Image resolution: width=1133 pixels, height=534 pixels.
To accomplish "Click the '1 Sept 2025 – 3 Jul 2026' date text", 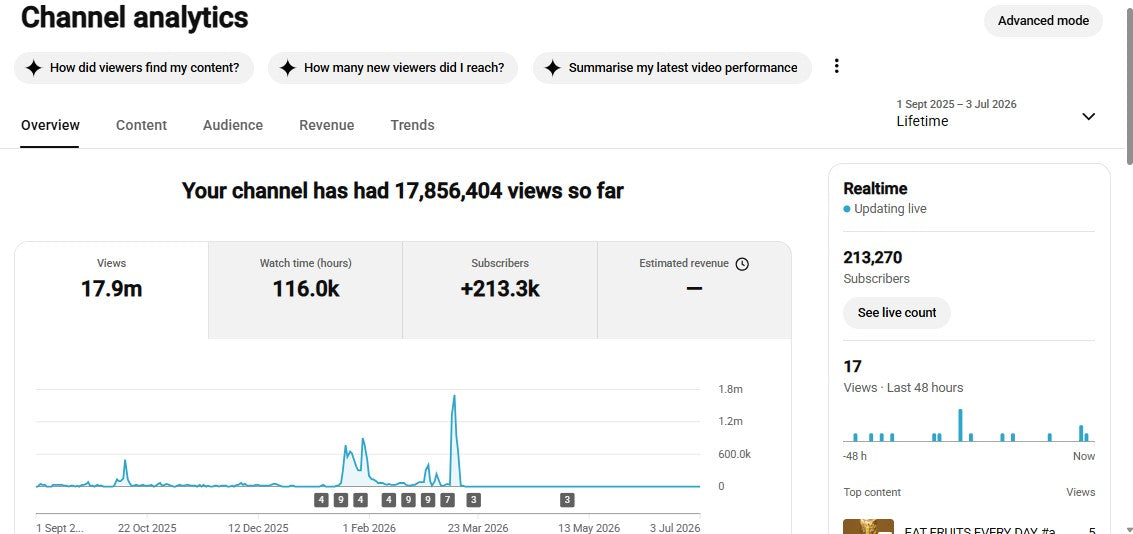I will [x=956, y=104].
